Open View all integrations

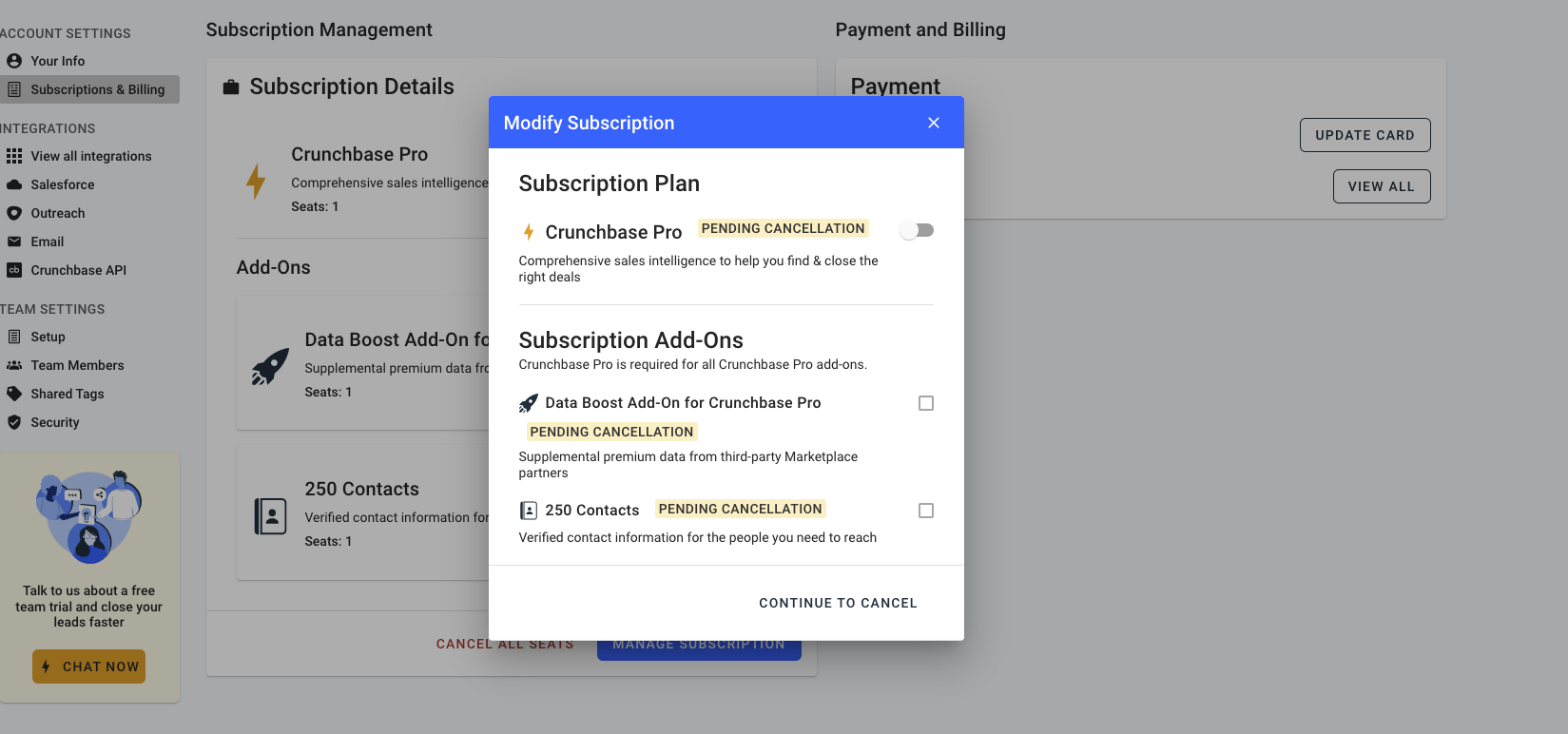point(89,156)
